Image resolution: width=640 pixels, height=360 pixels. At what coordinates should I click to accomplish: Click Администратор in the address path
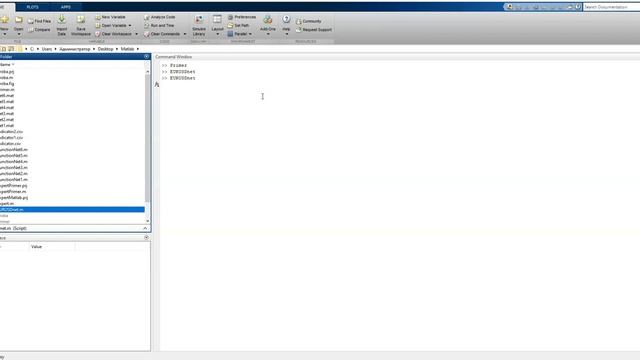(x=75, y=49)
